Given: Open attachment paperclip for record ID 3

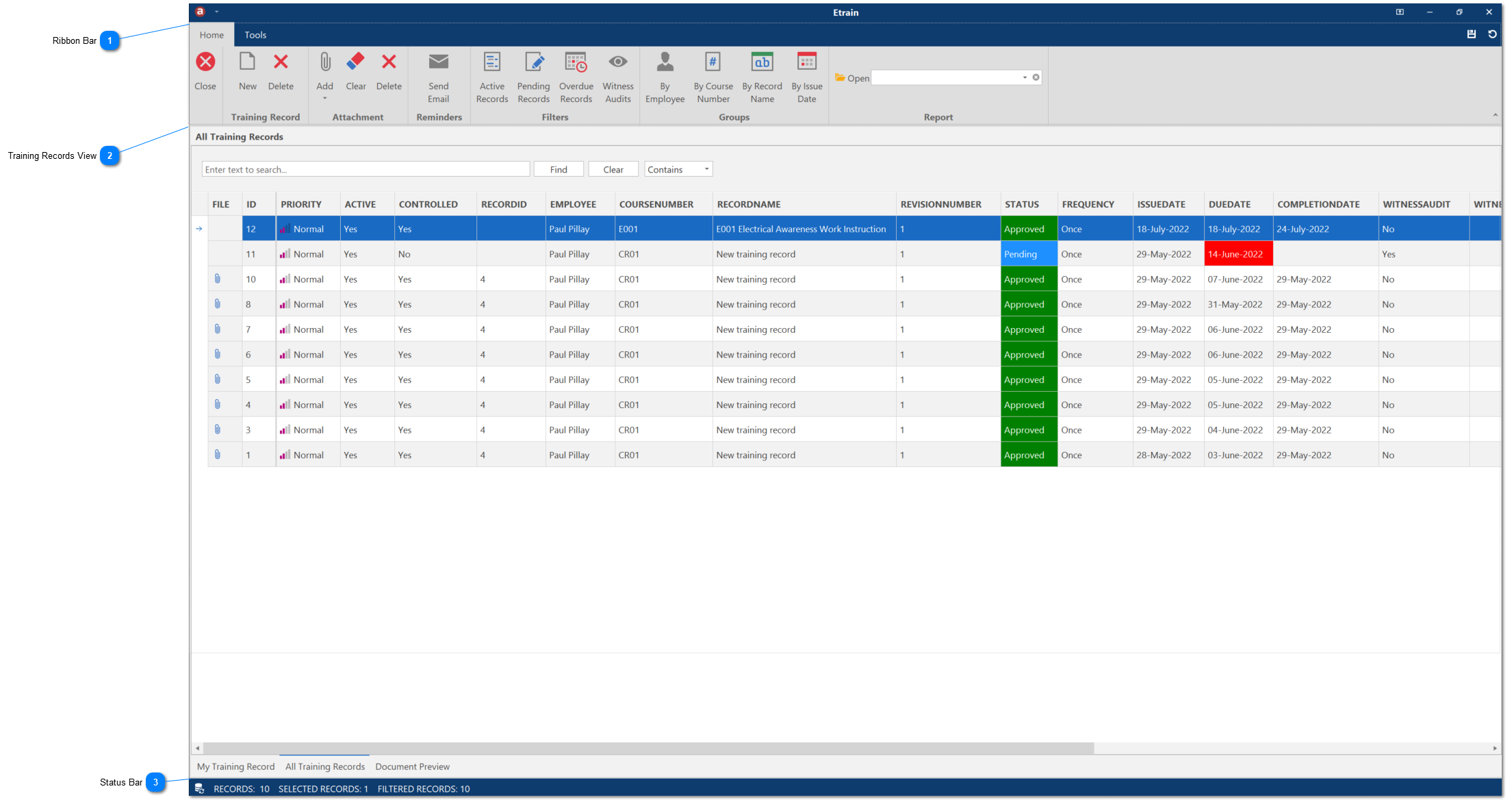Looking at the screenshot, I should (218, 429).
